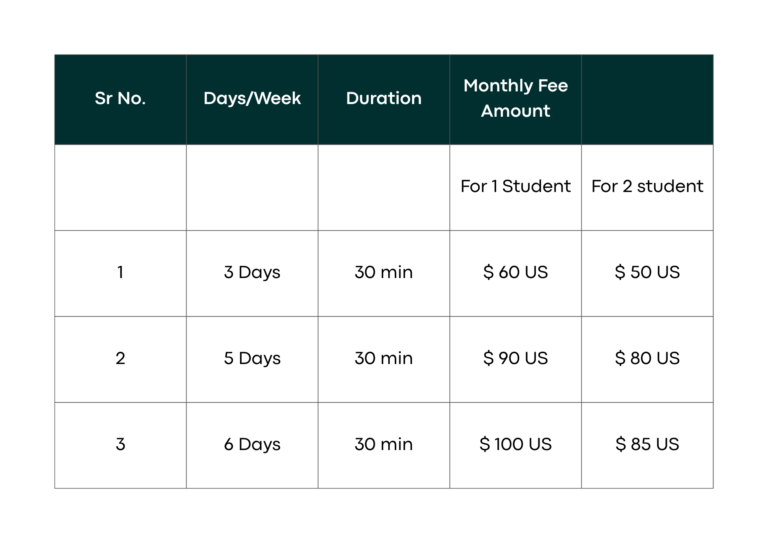Select the "For 2 student" cell
The image size is (768, 543).
point(647,186)
